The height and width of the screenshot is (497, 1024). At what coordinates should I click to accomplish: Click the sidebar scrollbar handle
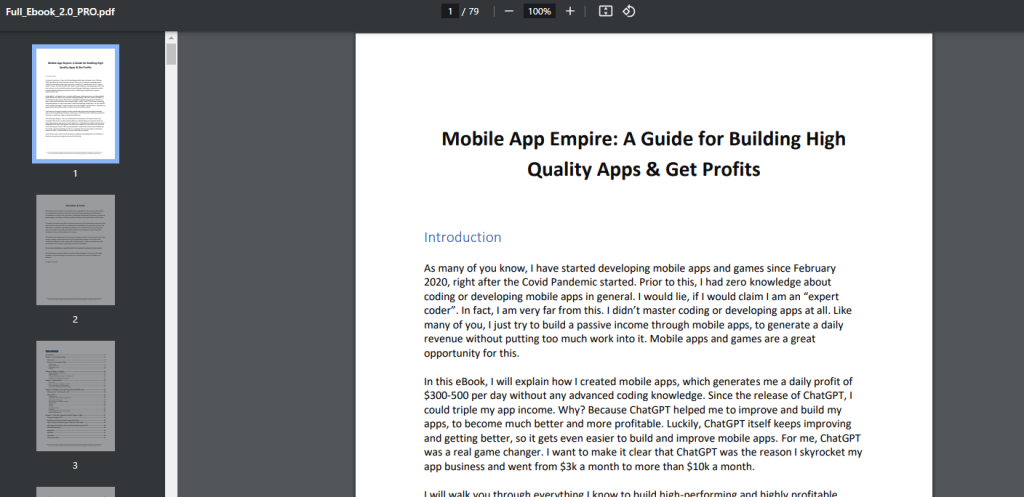[x=171, y=54]
